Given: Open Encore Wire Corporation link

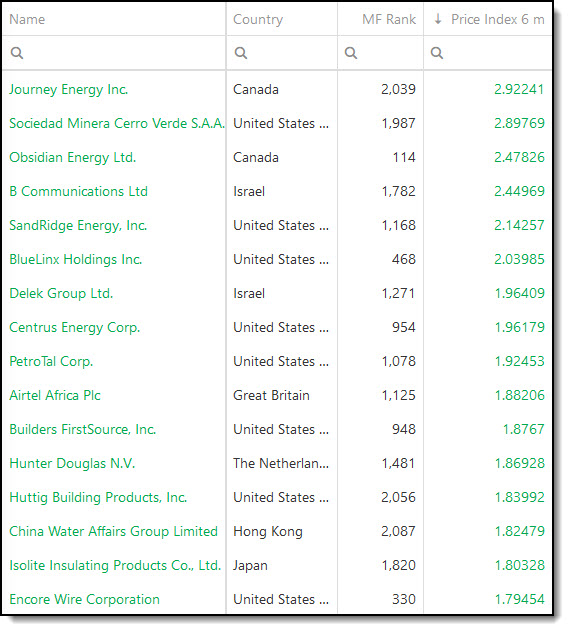Looking at the screenshot, I should (x=85, y=599).
